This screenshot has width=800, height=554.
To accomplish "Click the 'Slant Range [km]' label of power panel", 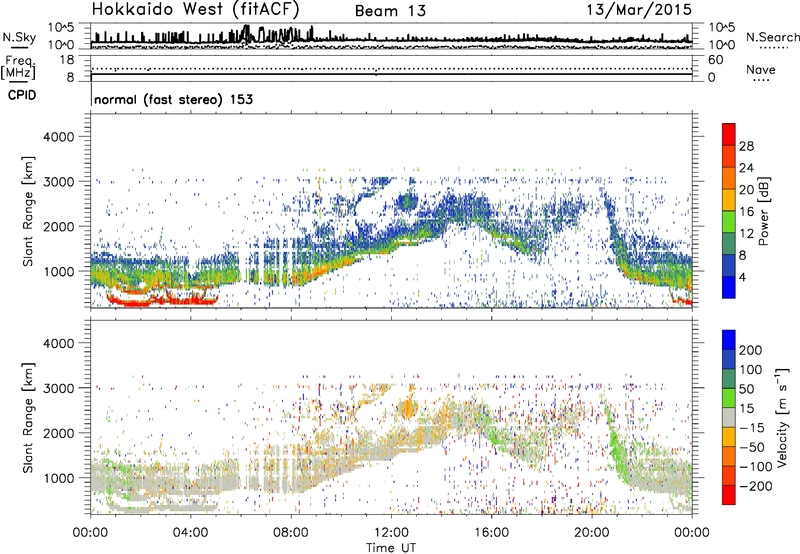I will coord(28,211).
